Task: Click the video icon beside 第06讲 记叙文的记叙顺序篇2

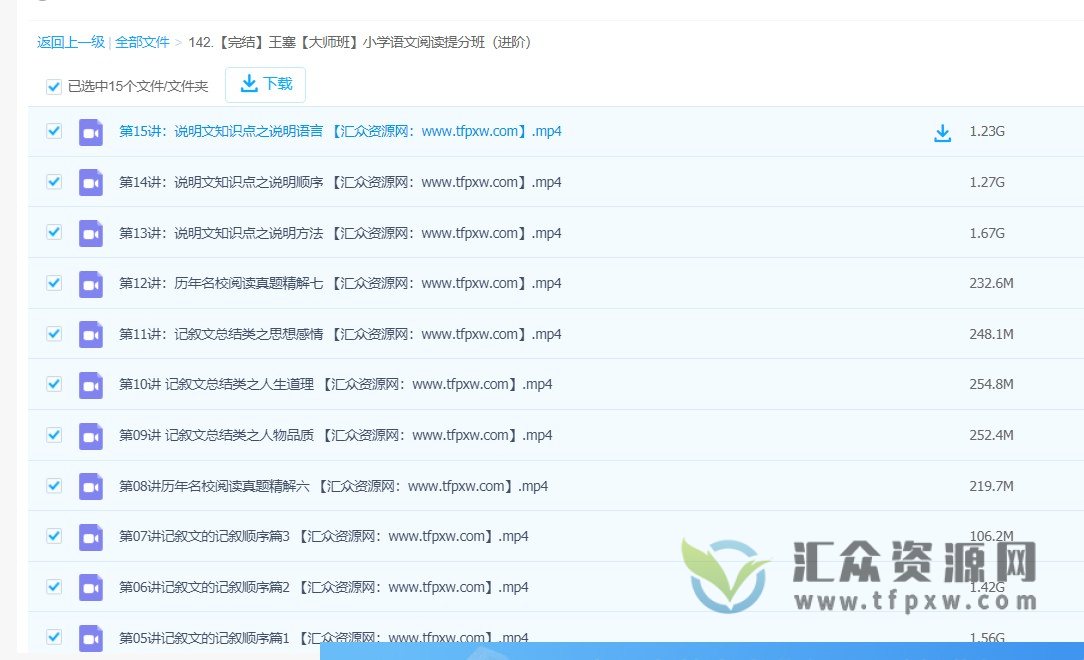Action: (90, 587)
